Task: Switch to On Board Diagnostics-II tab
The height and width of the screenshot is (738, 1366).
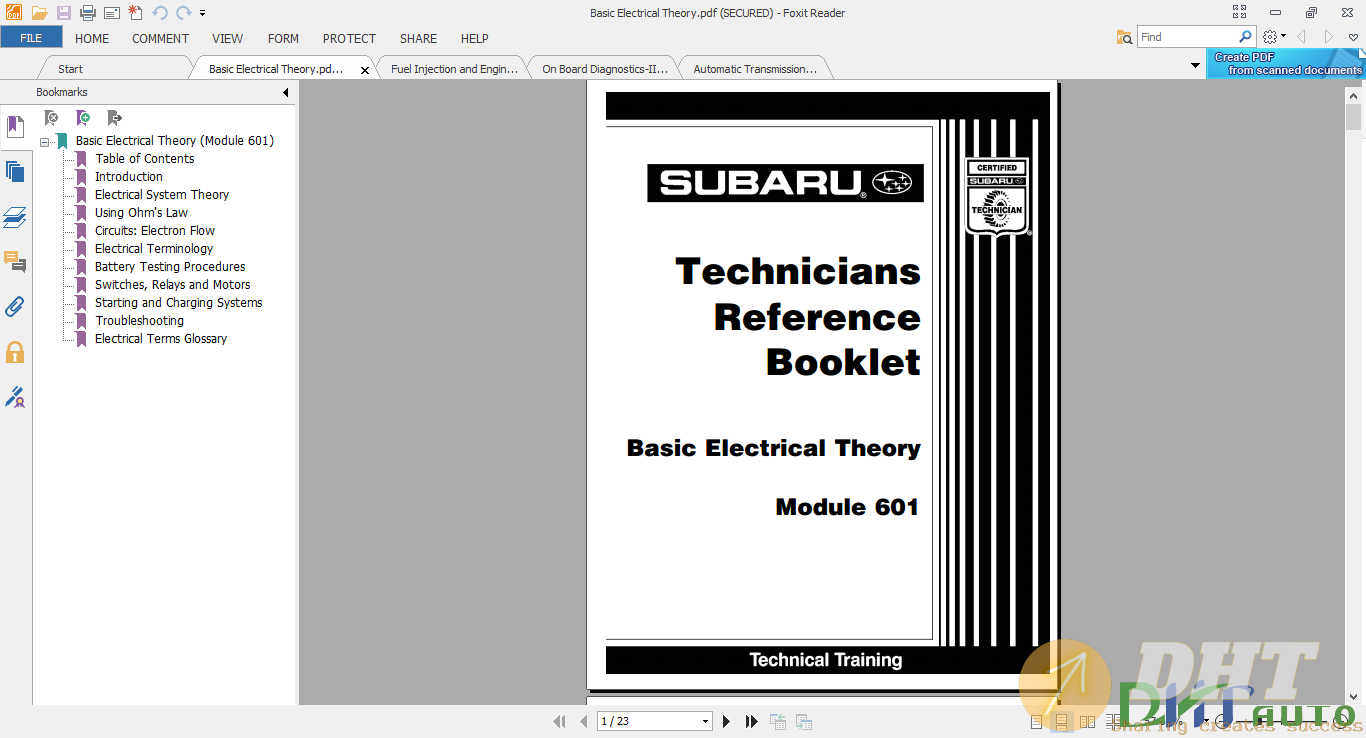Action: (605, 69)
